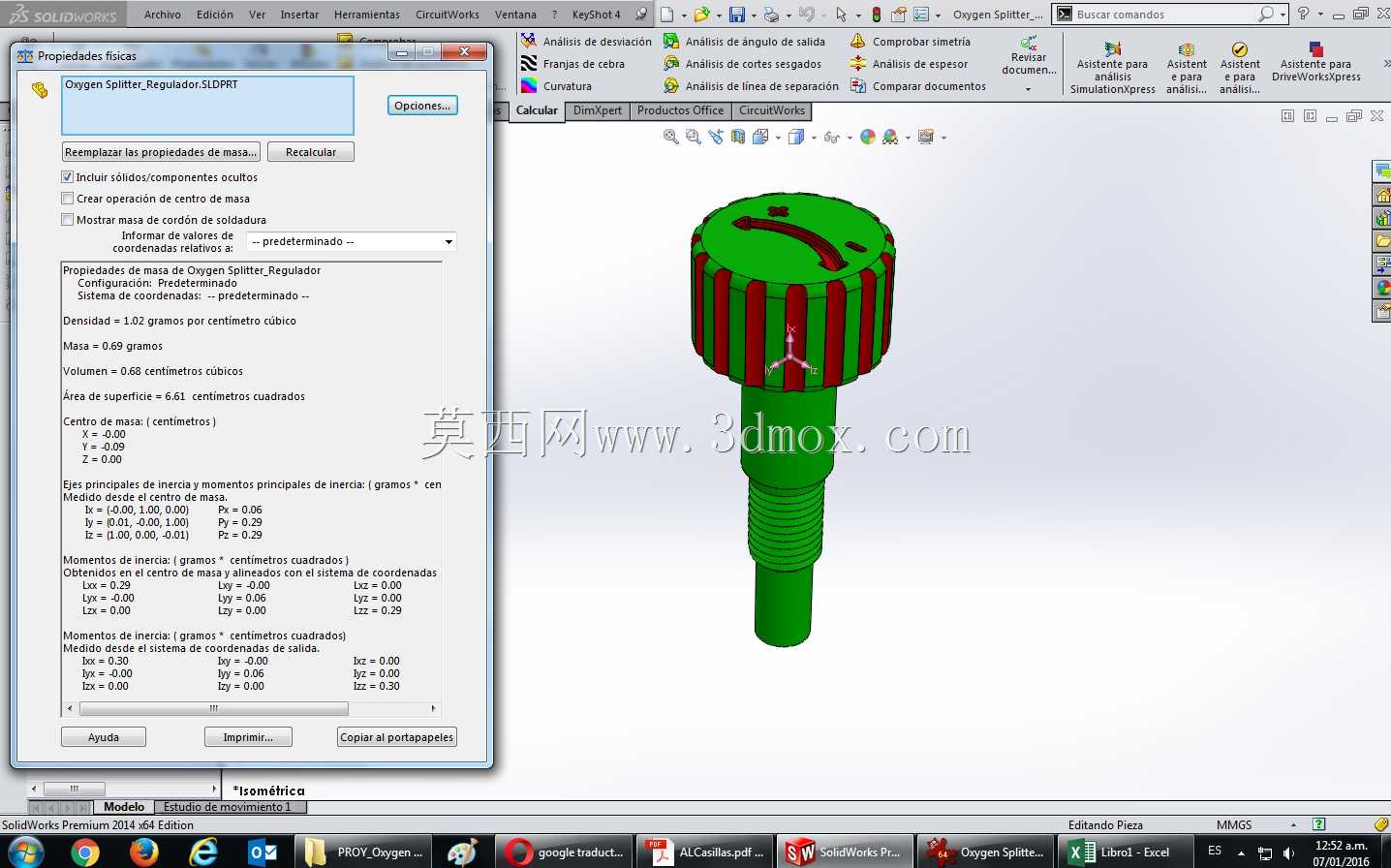Image resolution: width=1391 pixels, height=868 pixels.
Task: Launch the DriveWorksXpress assistant
Action: (x=1316, y=62)
